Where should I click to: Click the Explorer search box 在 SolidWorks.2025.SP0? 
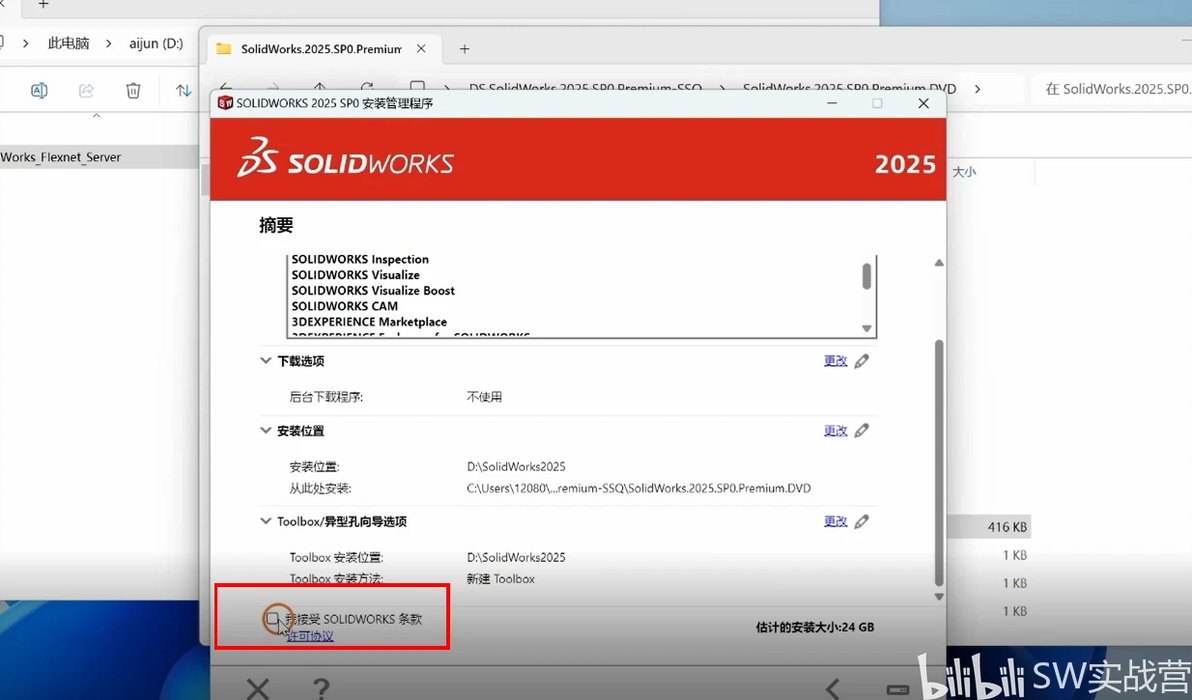pos(1111,89)
